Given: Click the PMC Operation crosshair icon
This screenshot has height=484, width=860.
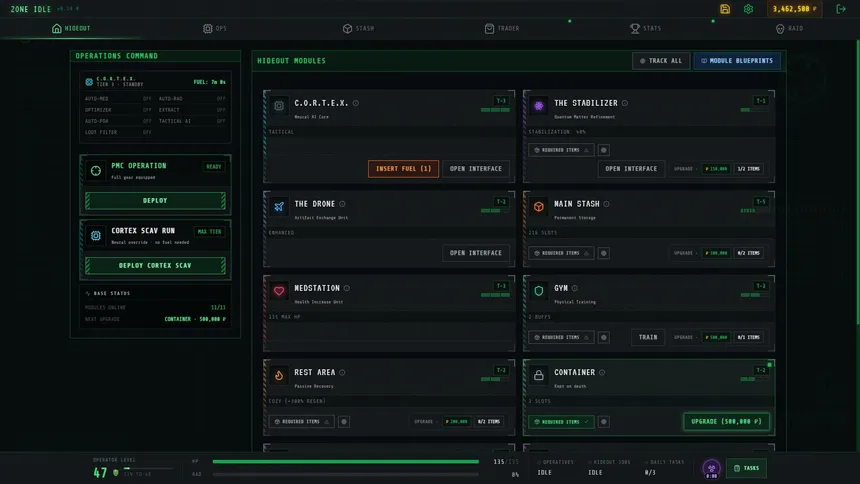Looking at the screenshot, I should tap(95, 171).
